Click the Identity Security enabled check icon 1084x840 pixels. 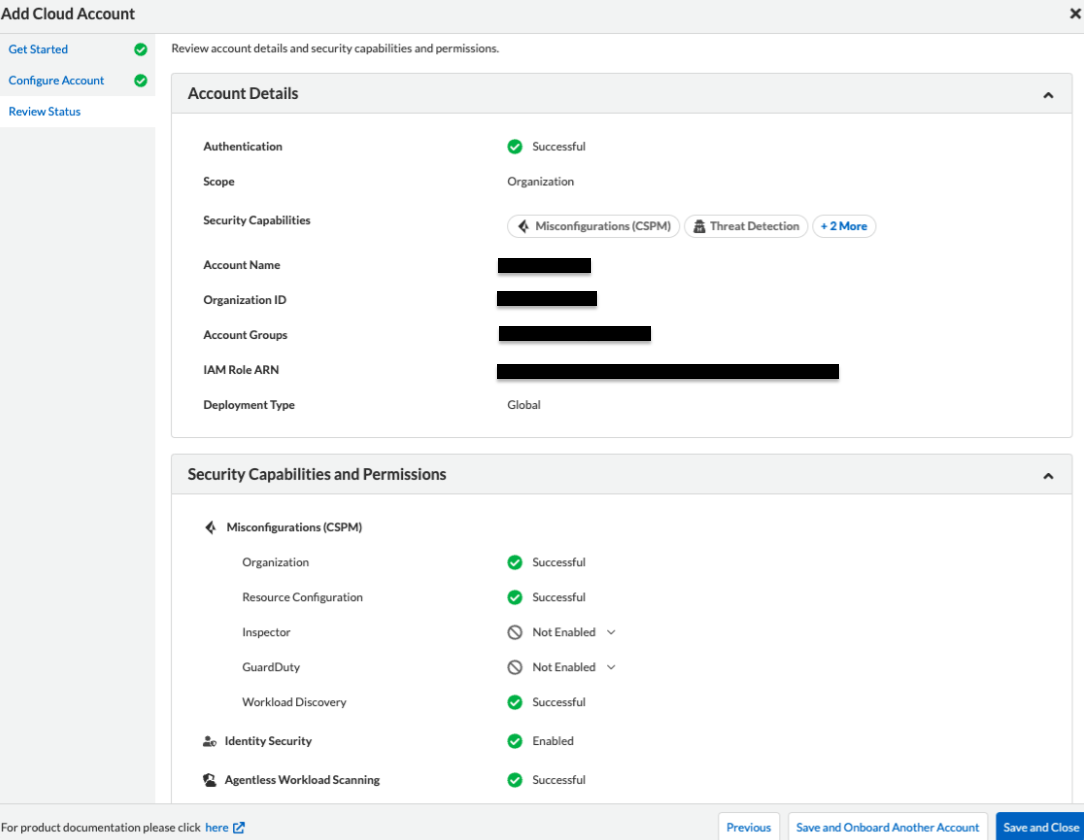[x=515, y=741]
